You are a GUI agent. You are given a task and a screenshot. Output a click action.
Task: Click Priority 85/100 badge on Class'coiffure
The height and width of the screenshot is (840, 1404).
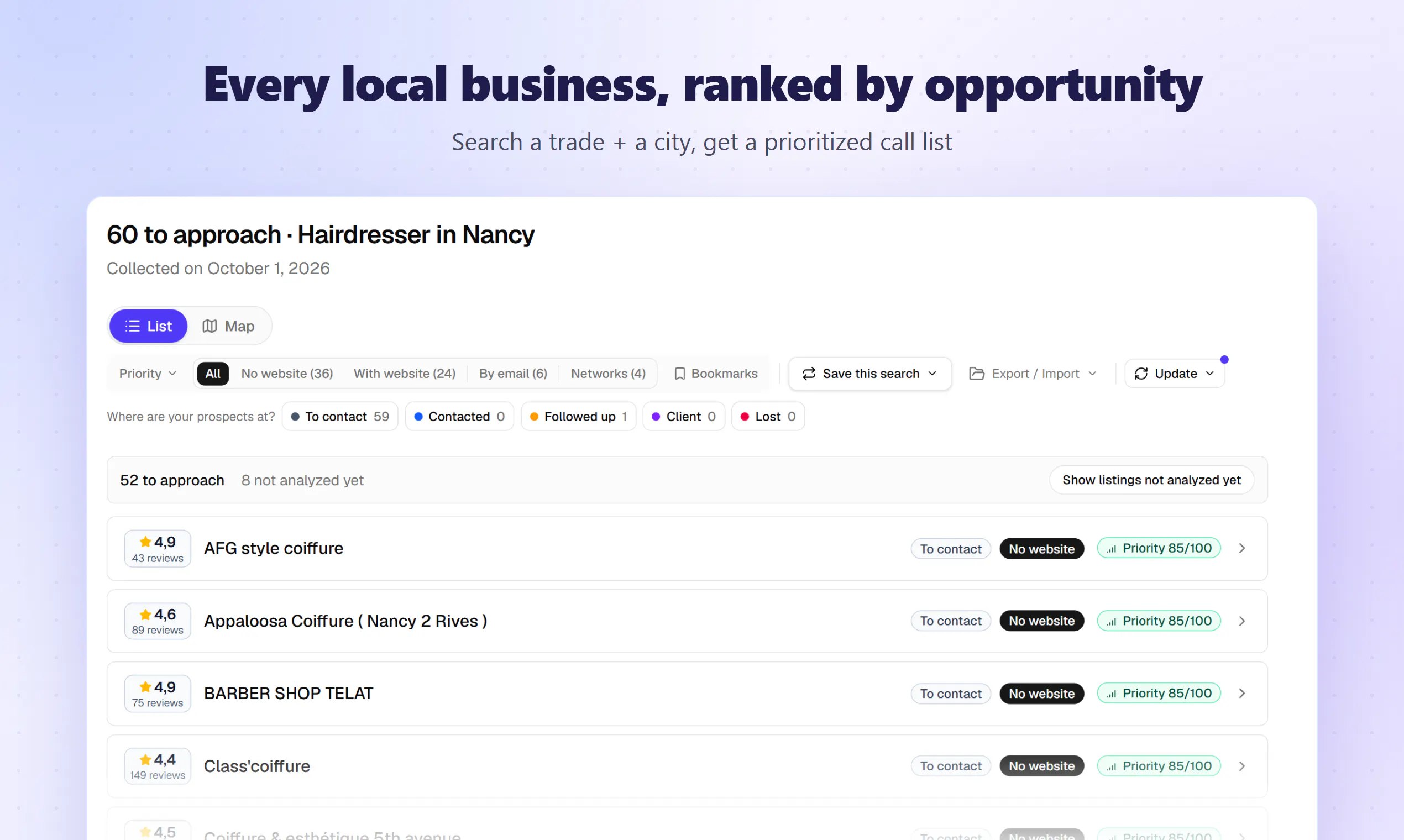click(x=1159, y=766)
